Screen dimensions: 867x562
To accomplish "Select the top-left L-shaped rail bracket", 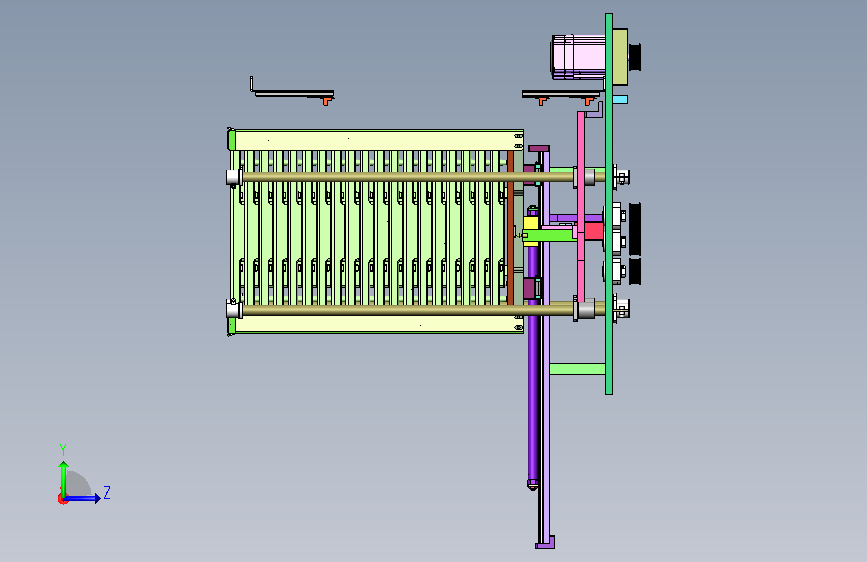I will point(292,91).
